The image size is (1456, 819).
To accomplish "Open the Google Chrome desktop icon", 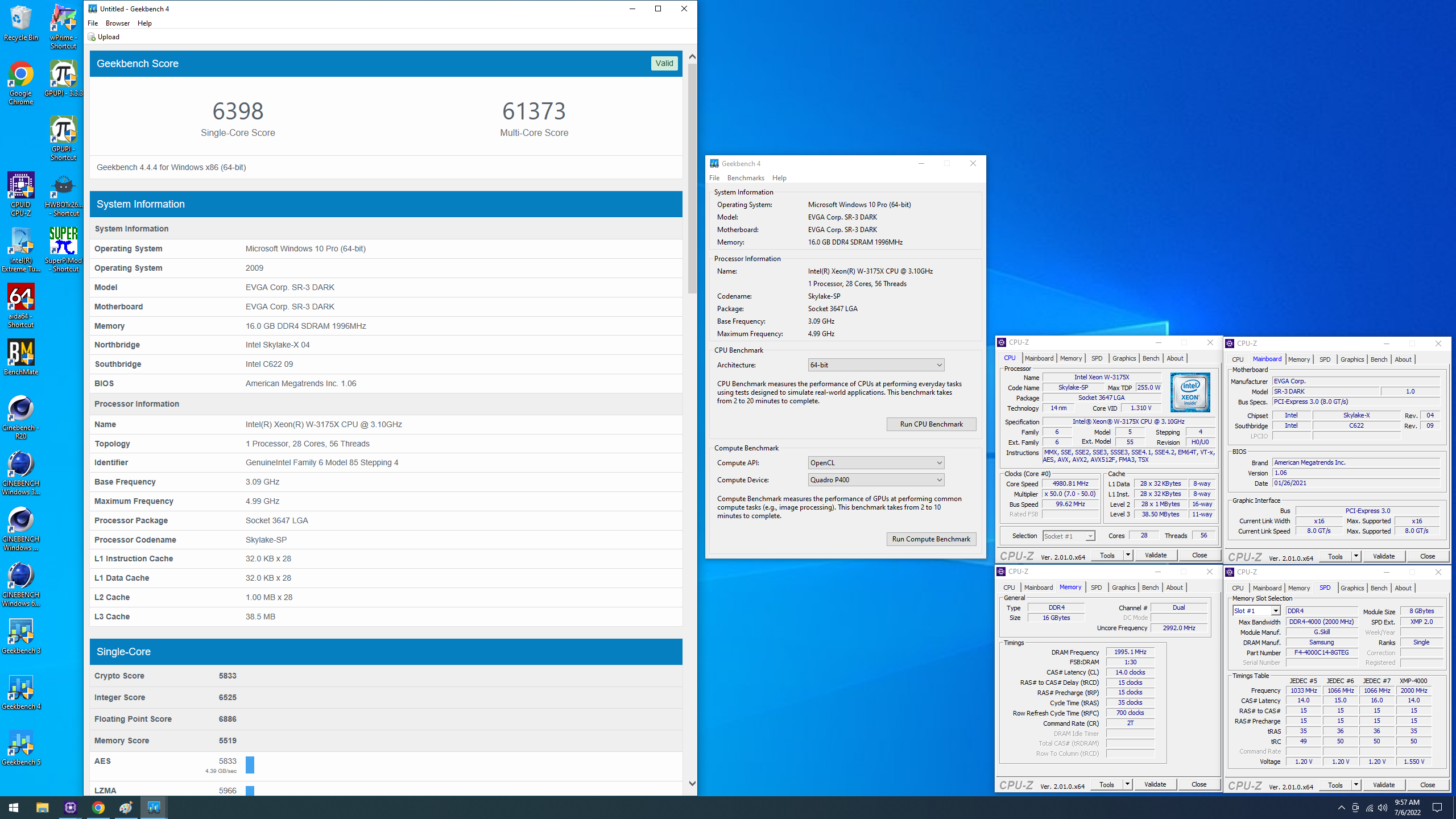I will pos(20,83).
